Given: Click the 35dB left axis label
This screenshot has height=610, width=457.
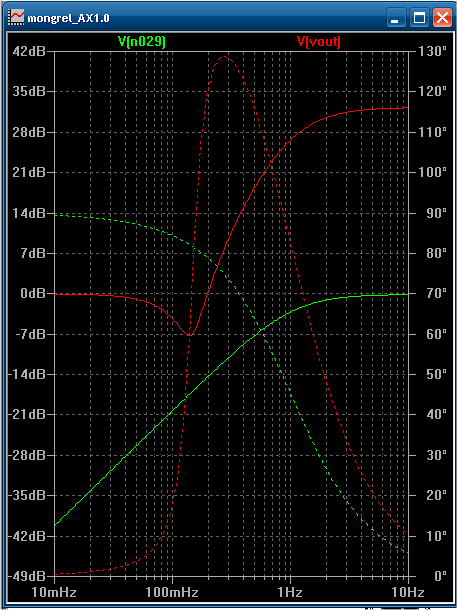Looking at the screenshot, I should click(x=27, y=91).
